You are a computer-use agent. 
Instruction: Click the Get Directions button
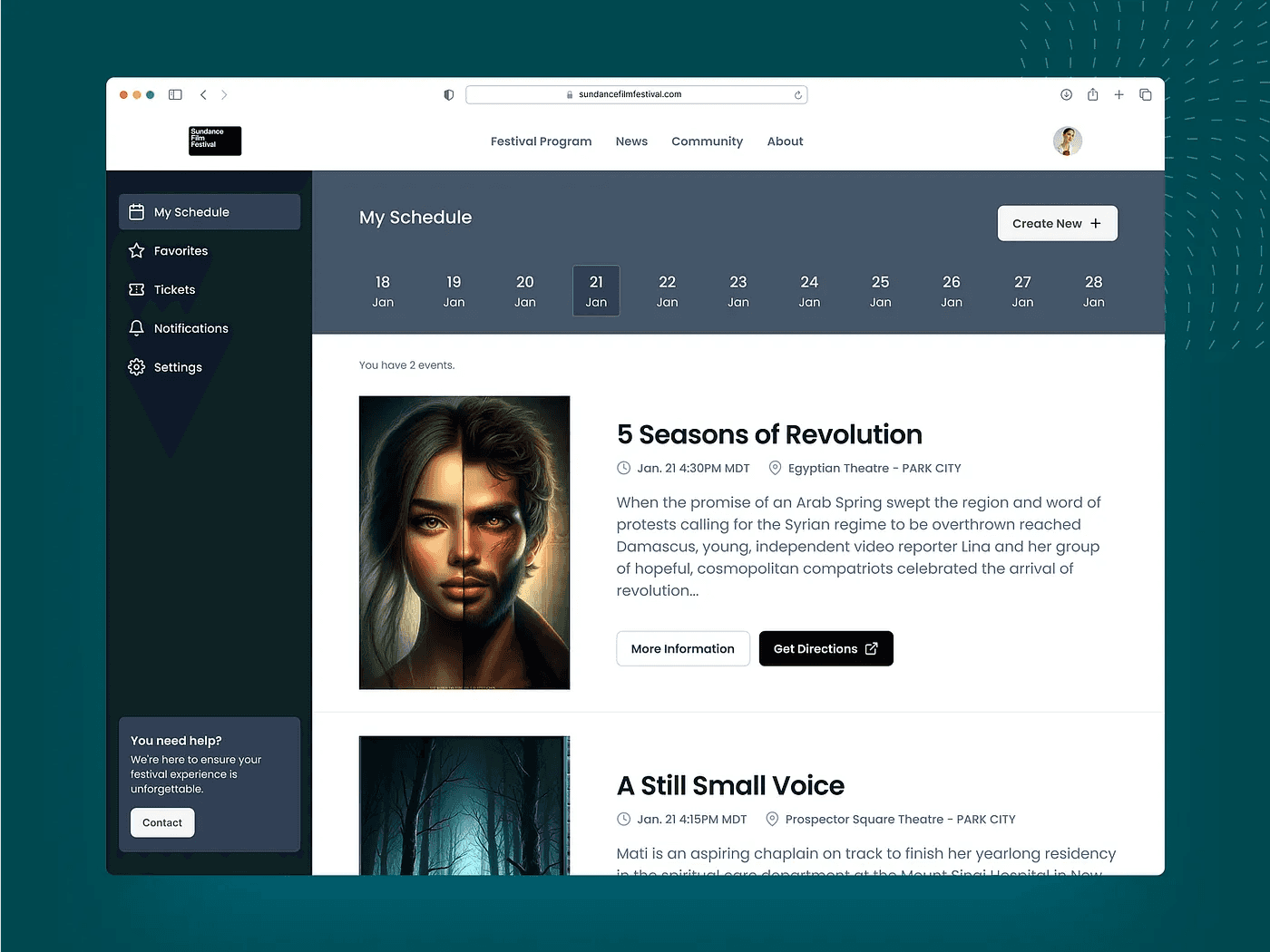(x=826, y=648)
